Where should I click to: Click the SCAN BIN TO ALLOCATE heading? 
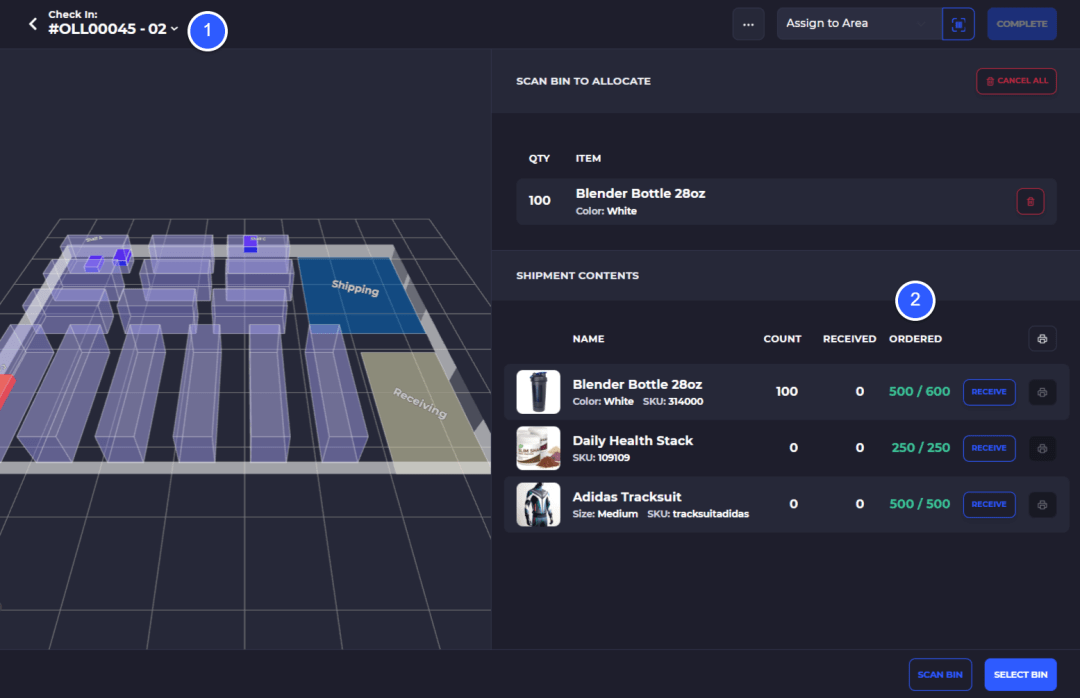coord(583,81)
